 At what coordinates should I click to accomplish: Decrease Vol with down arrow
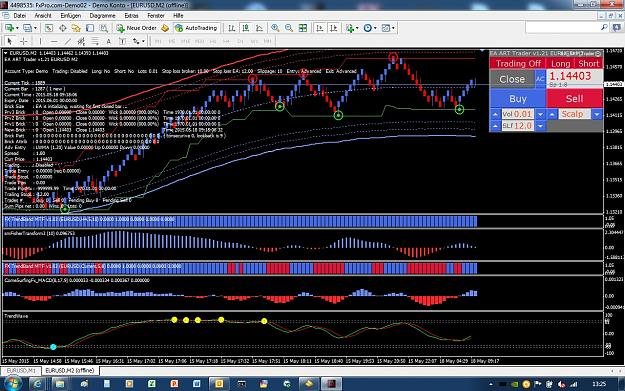540,114
